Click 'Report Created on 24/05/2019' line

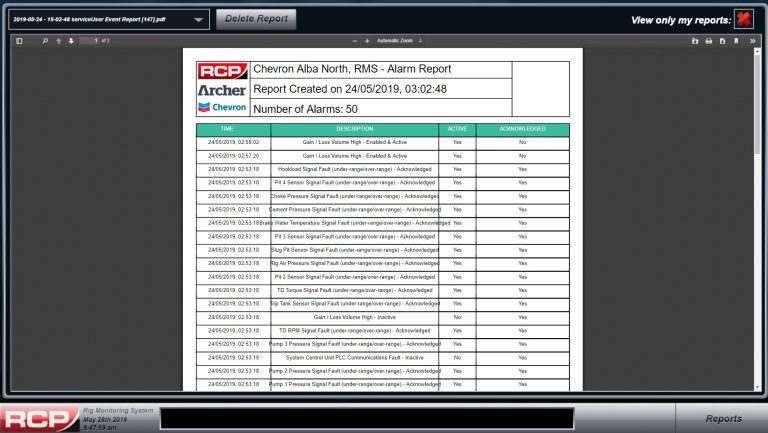(350, 89)
